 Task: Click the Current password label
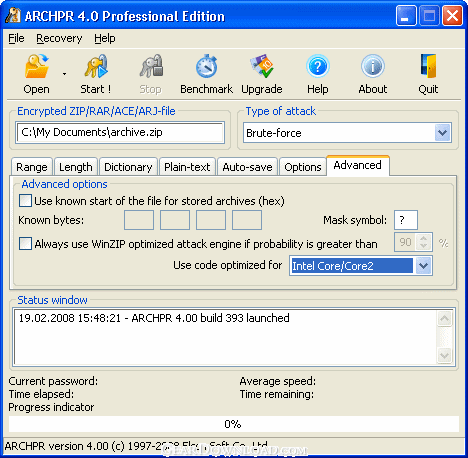(53, 381)
